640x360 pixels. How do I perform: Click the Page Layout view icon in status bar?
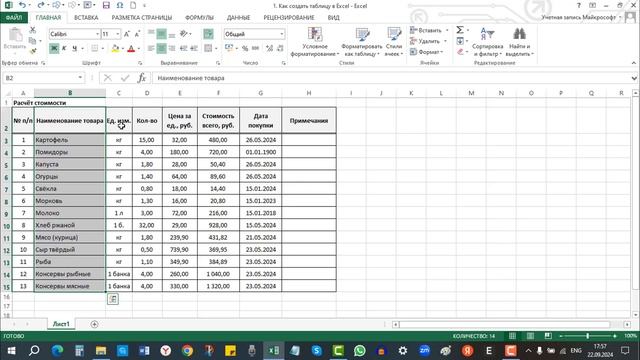[x=530, y=336]
